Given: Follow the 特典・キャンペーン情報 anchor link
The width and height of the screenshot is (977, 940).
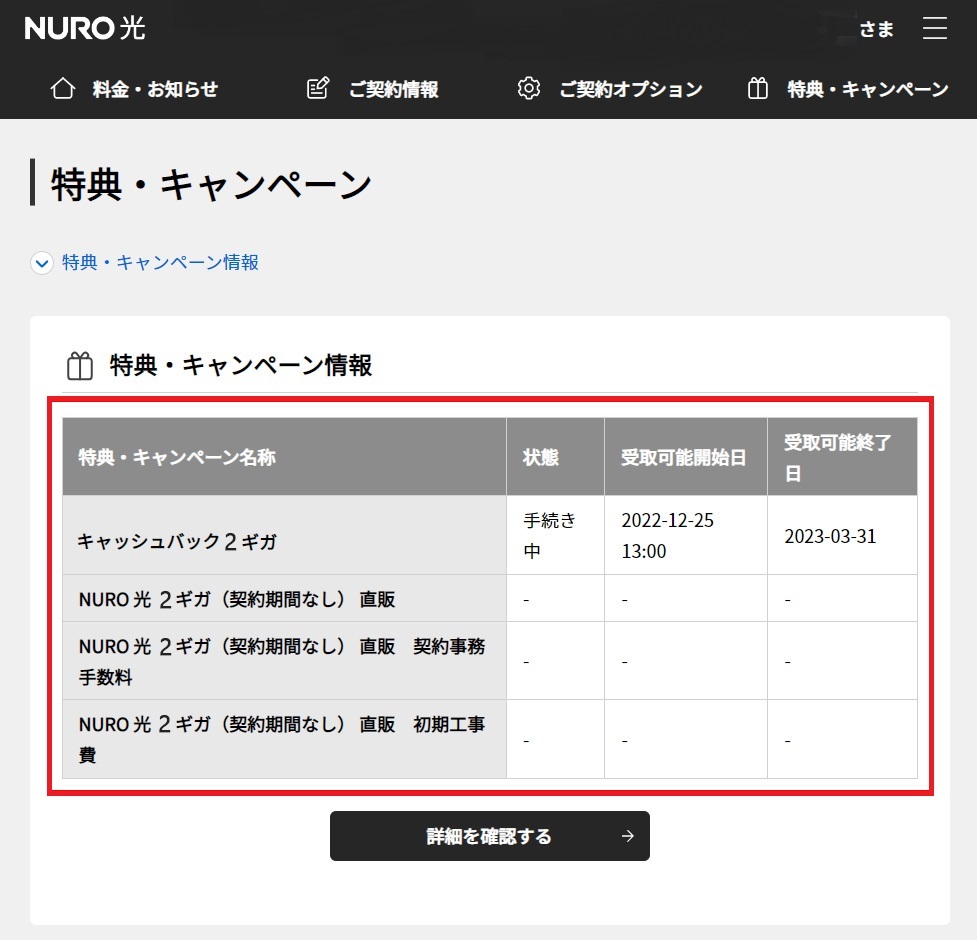Looking at the screenshot, I should point(160,263).
